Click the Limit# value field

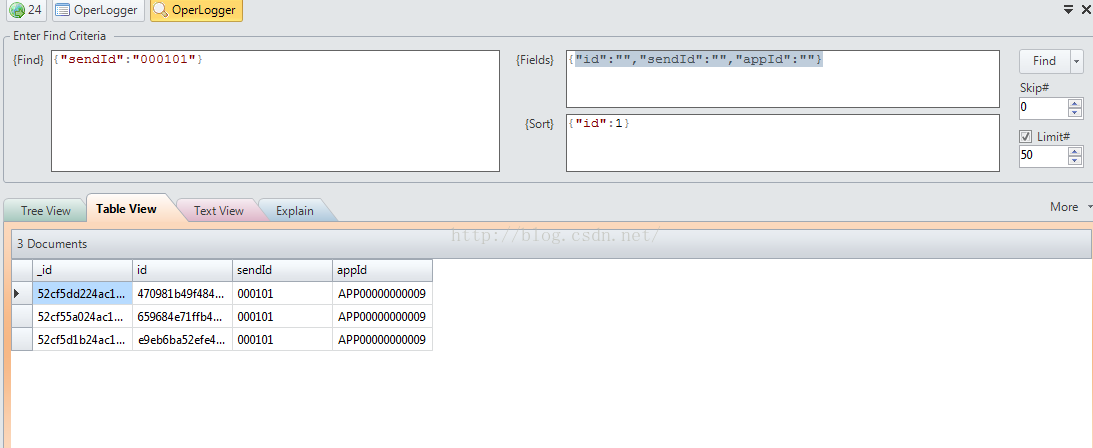tap(1043, 155)
